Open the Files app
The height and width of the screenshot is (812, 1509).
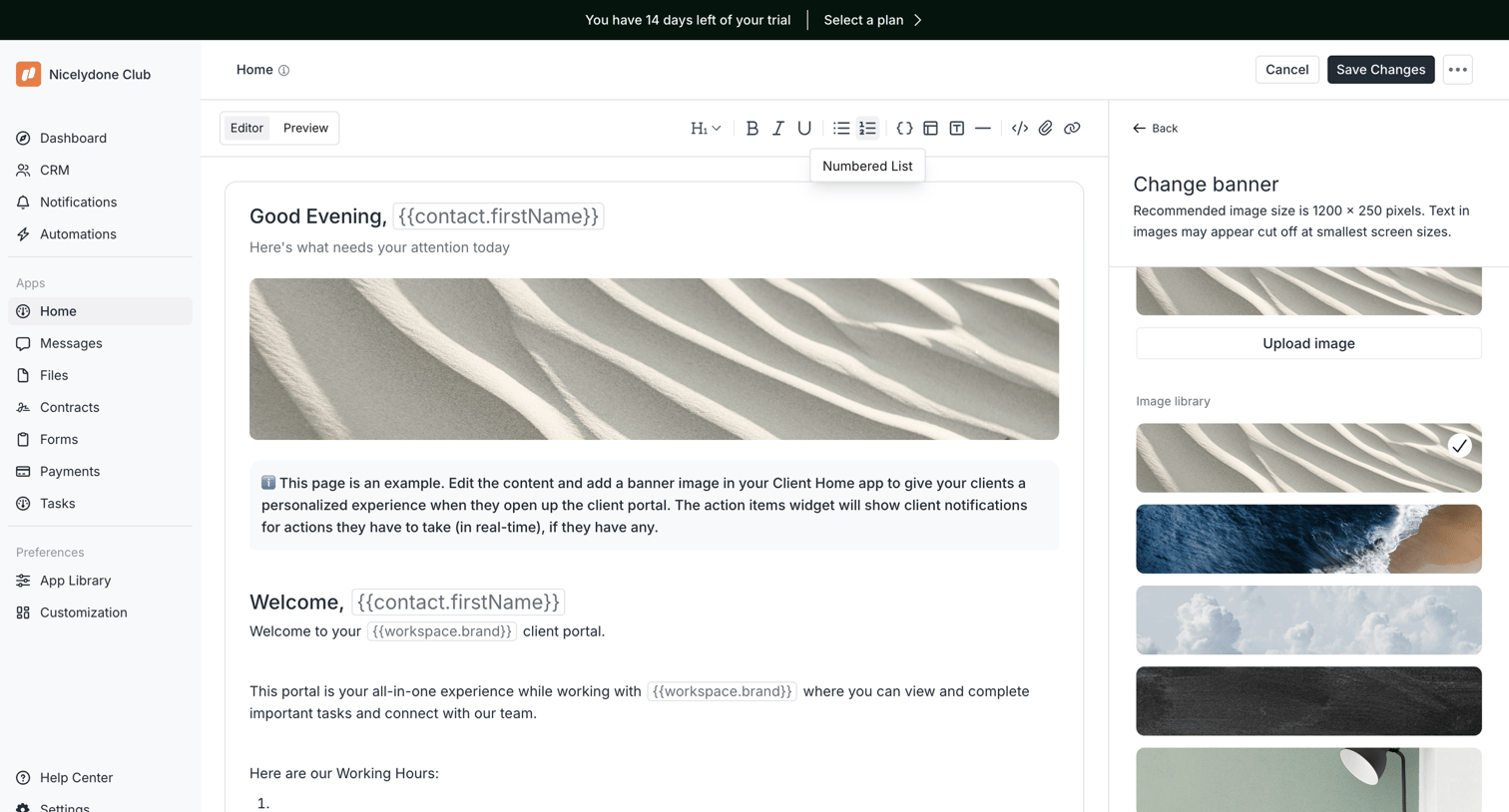pyautogui.click(x=100, y=375)
